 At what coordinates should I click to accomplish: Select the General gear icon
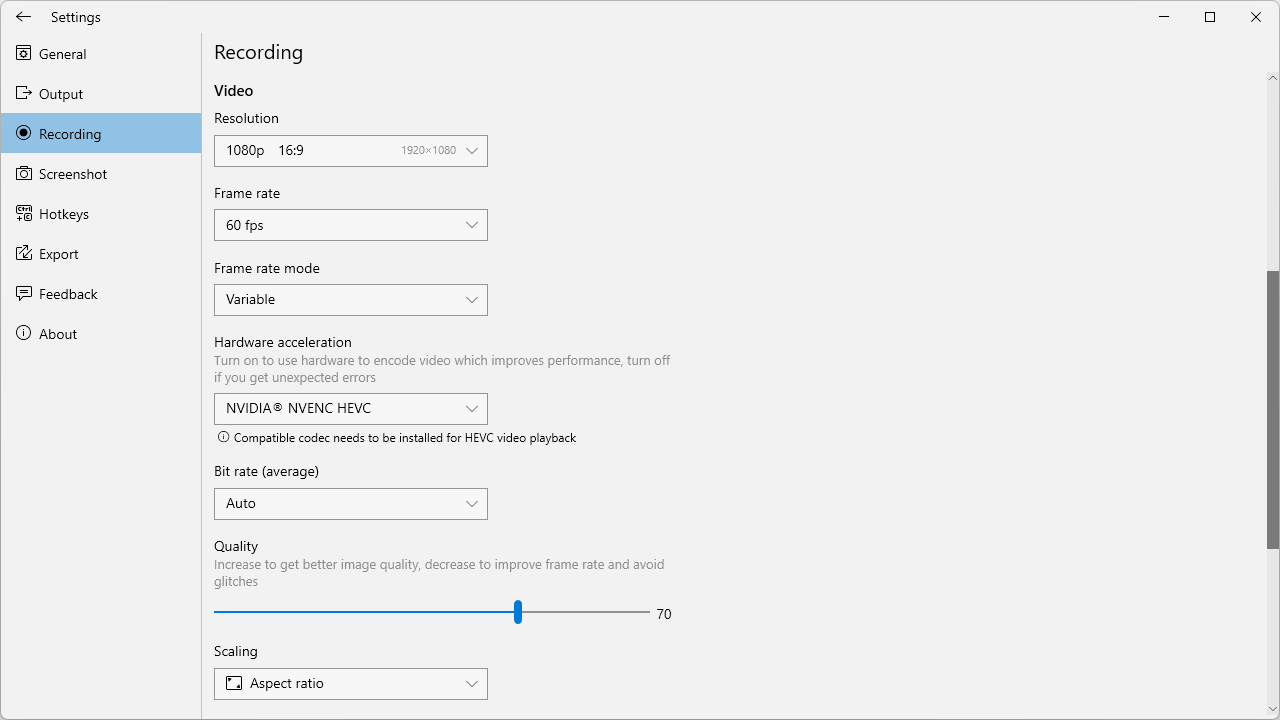(x=23, y=53)
